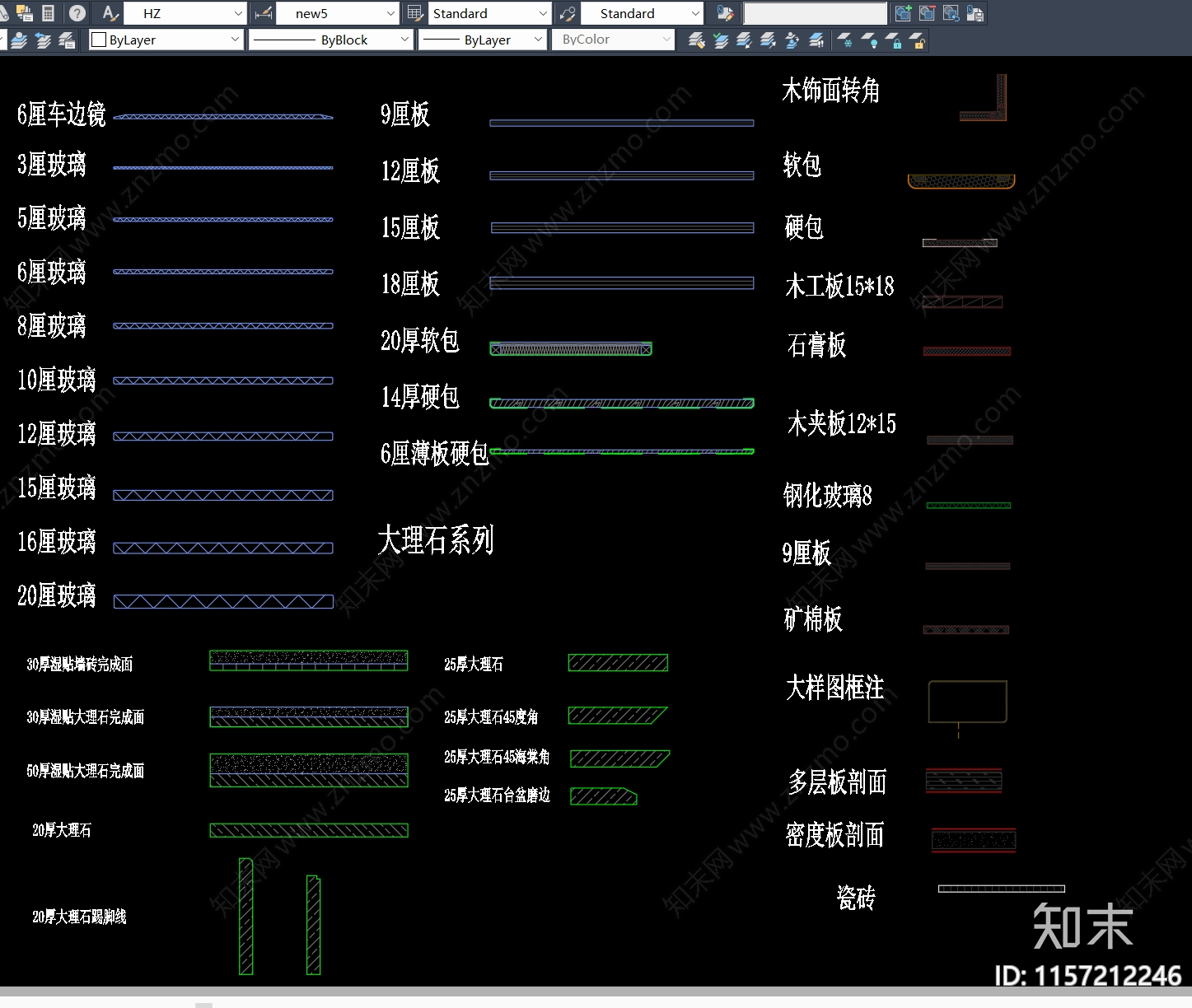Select the 50厚湿贴大理石完成面 label

[x=85, y=771]
